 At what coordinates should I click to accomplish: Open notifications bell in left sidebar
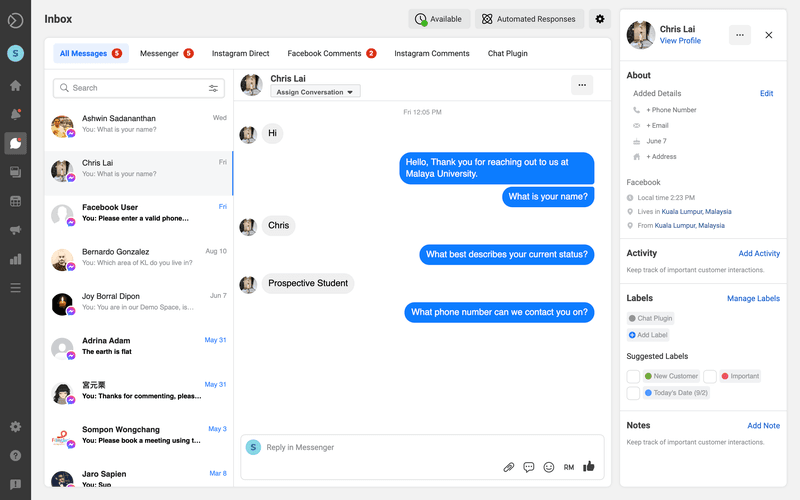pyautogui.click(x=15, y=114)
